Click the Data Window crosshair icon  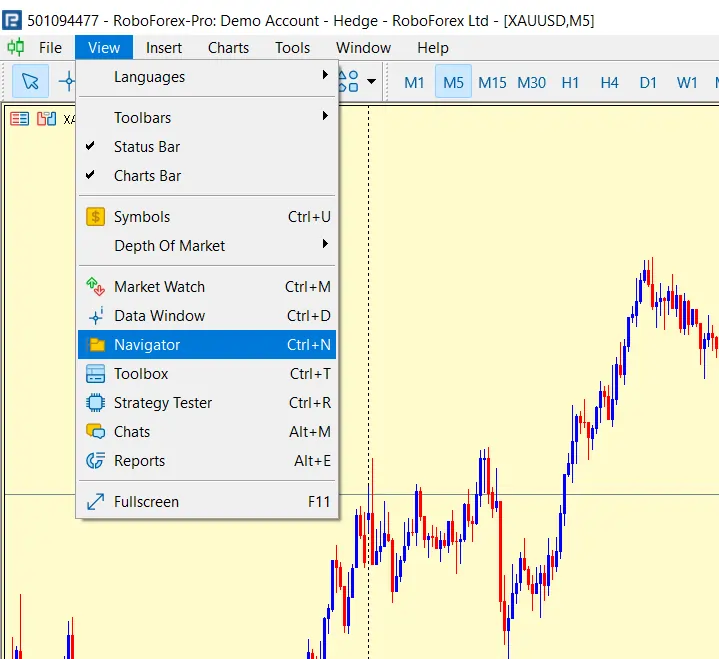pyautogui.click(x=95, y=316)
